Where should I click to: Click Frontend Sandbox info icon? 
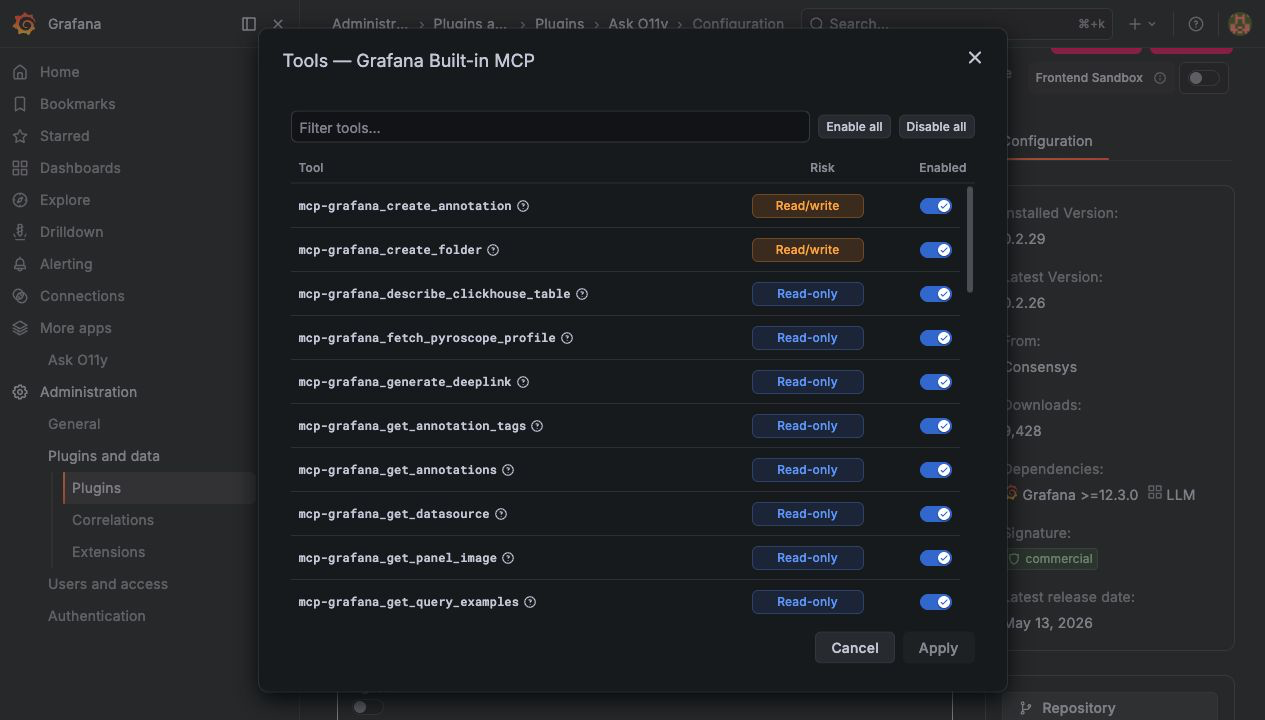click(x=1160, y=78)
